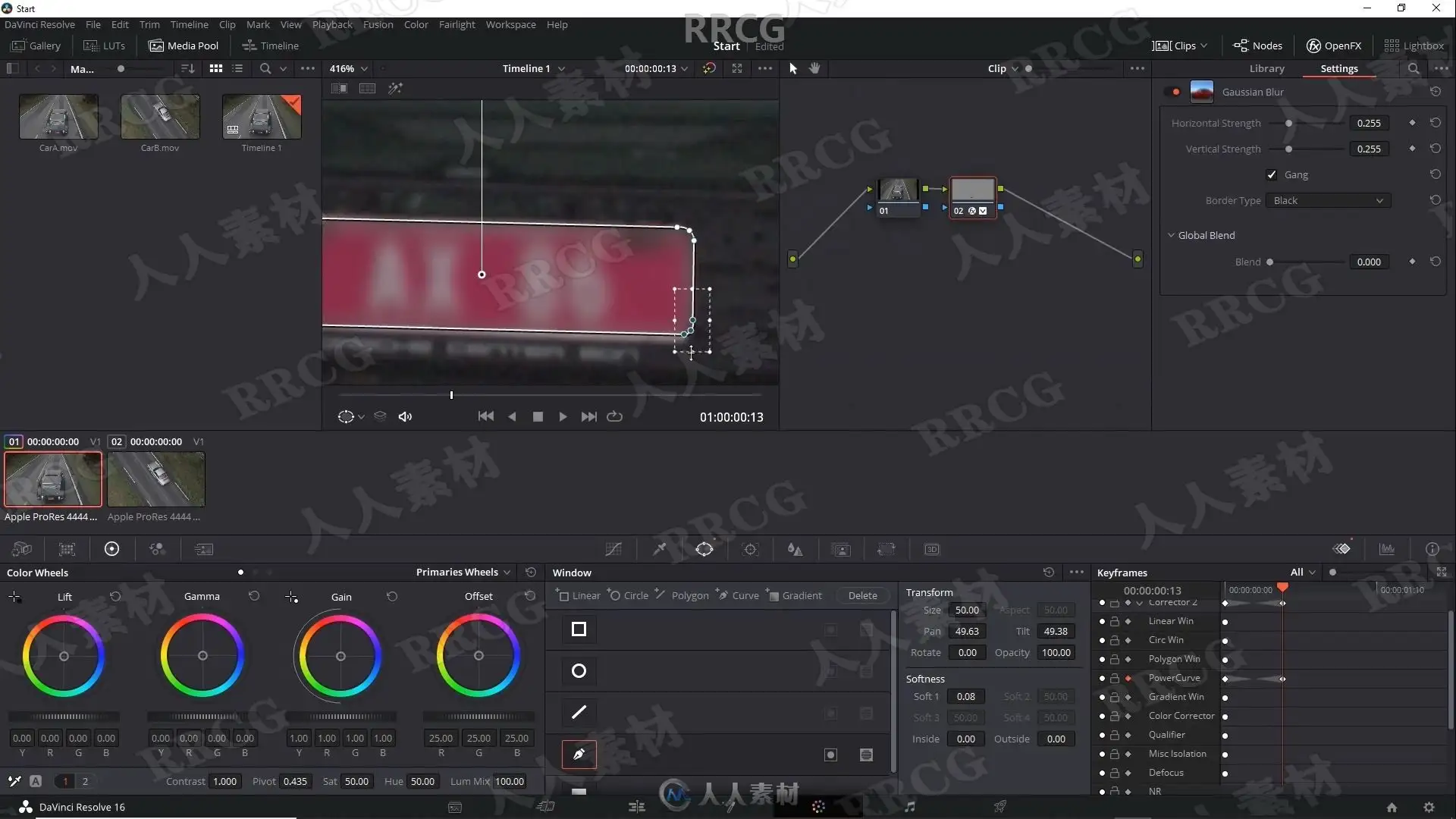Toggle invert on curve window row
The image size is (1456, 819).
coord(830,755)
